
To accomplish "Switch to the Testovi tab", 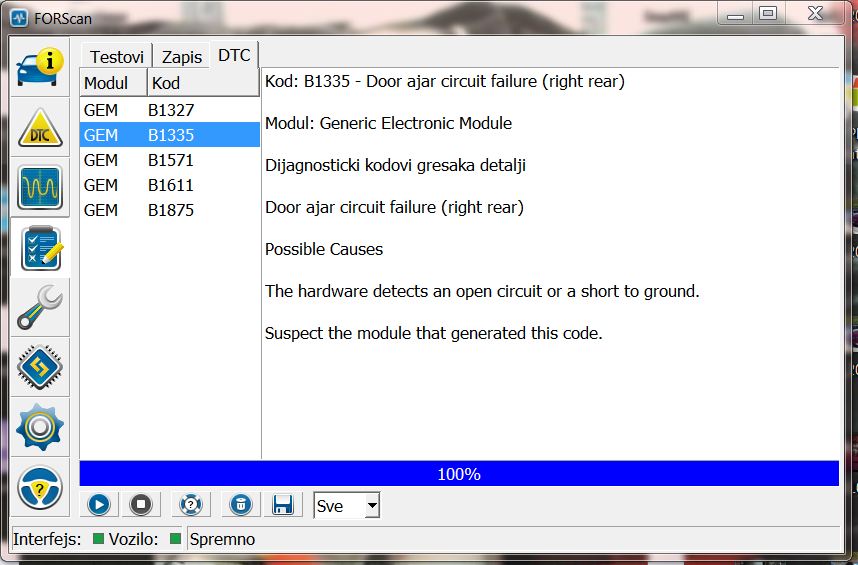I will (x=117, y=56).
